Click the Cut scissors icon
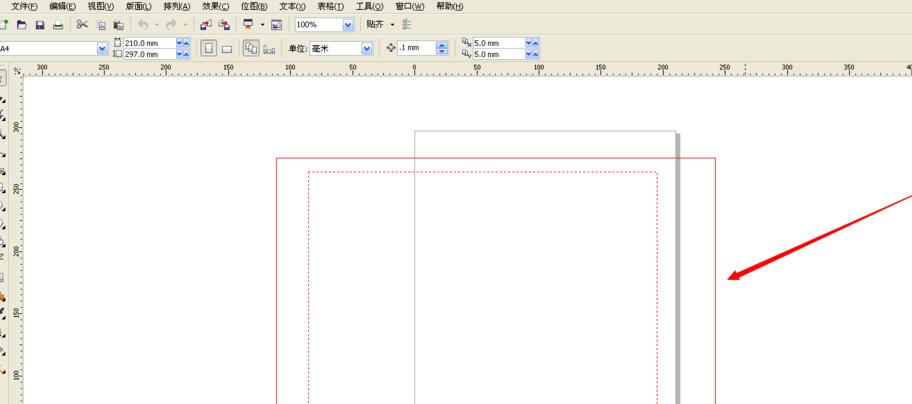The width and height of the screenshot is (912, 404). 82,24
